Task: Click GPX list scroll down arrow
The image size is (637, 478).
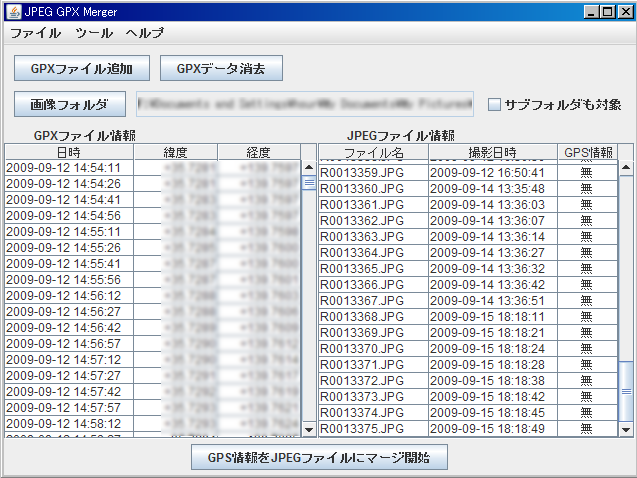Action: point(309,428)
